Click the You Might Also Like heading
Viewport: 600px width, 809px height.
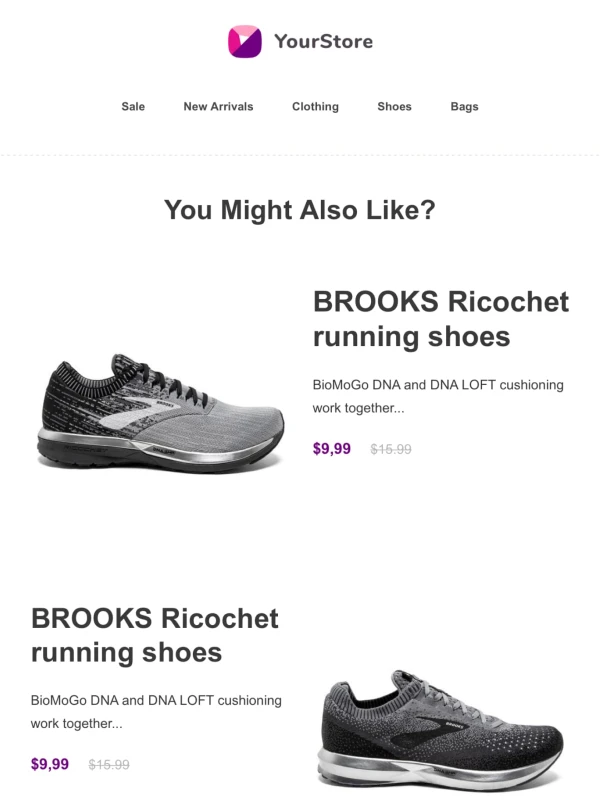coord(300,210)
